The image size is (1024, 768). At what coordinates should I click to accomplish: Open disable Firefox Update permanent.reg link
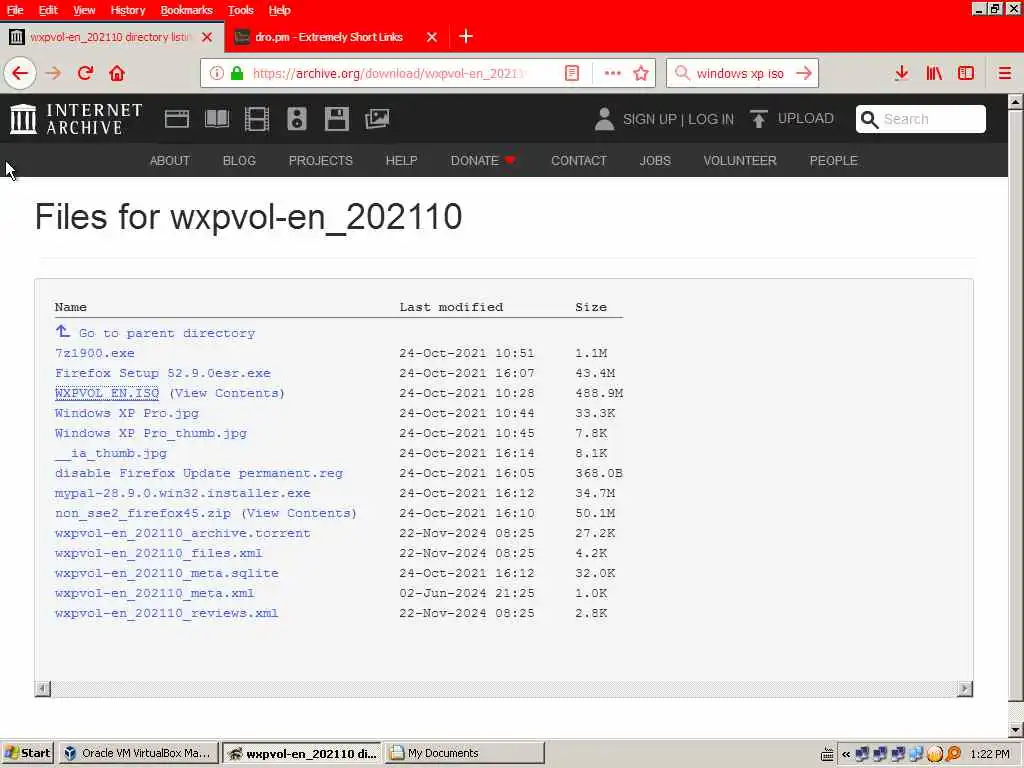point(199,473)
